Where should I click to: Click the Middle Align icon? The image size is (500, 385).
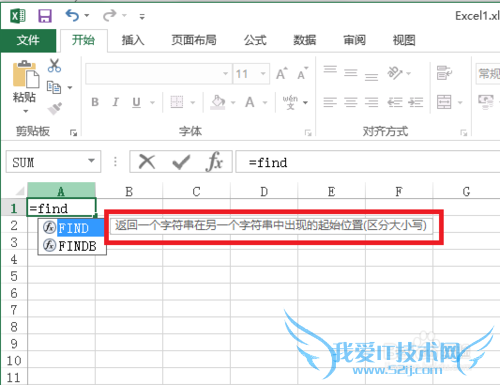(x=351, y=73)
